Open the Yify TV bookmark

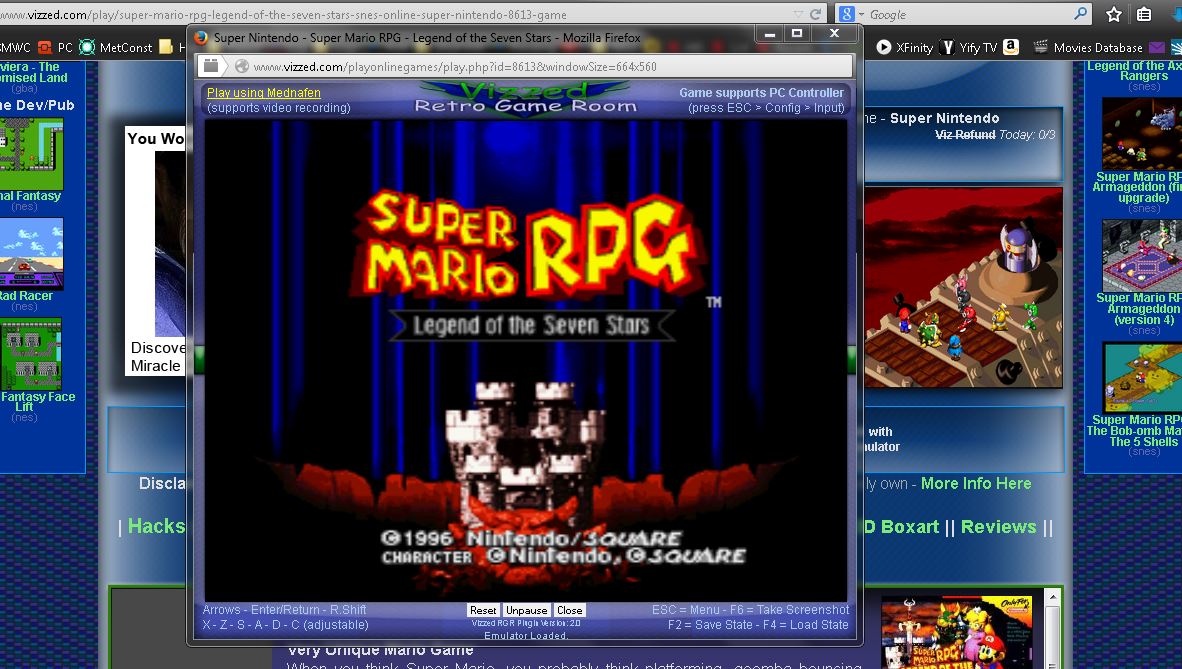tap(969, 48)
